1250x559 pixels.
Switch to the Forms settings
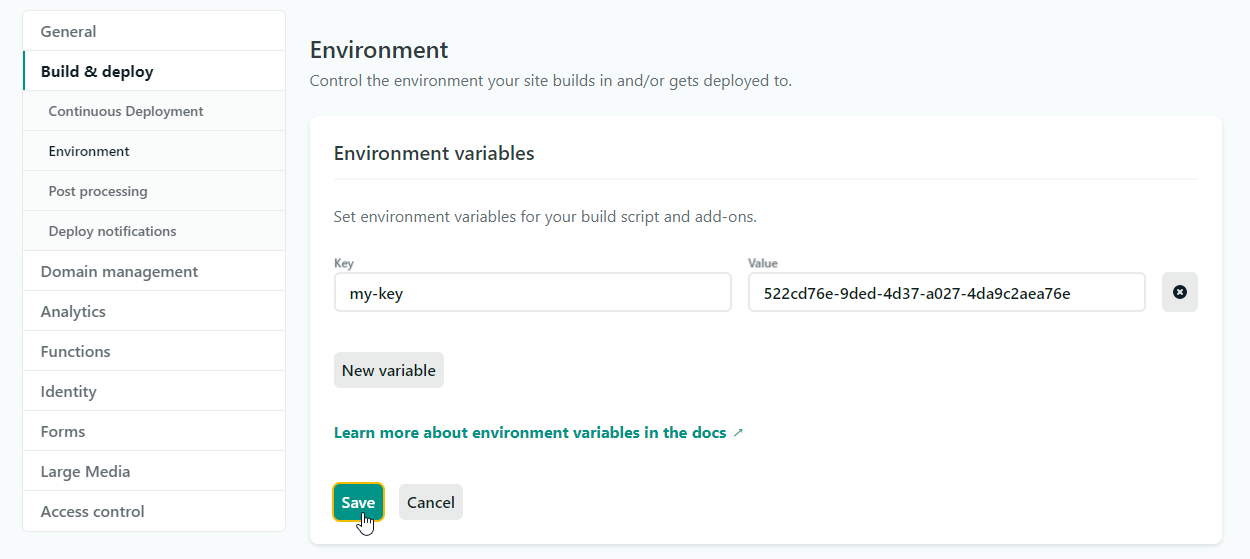[63, 431]
